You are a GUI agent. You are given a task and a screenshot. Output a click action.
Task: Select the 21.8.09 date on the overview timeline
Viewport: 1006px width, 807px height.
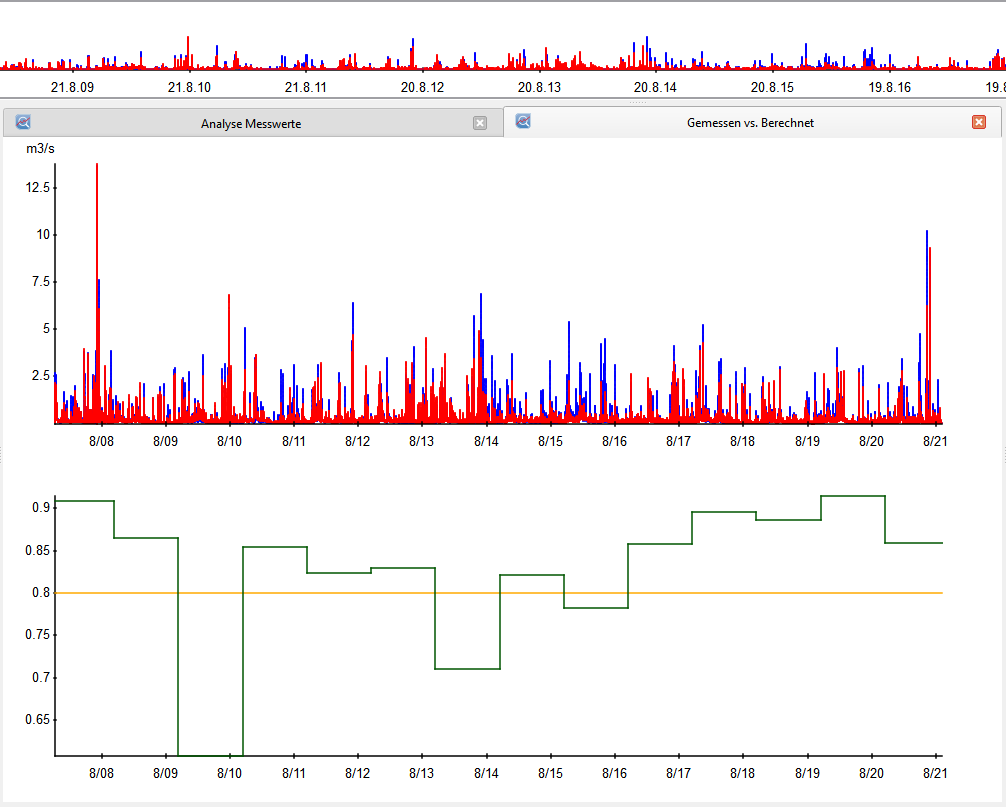tap(72, 87)
